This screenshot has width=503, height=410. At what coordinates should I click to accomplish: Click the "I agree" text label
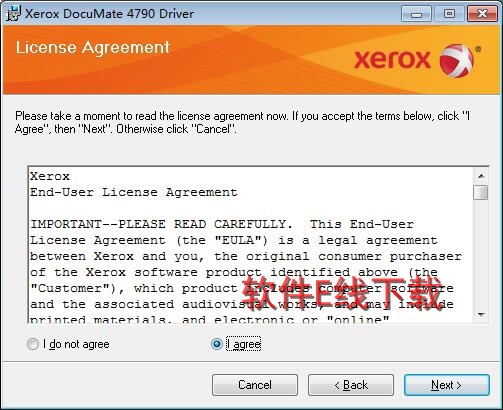tap(244, 344)
